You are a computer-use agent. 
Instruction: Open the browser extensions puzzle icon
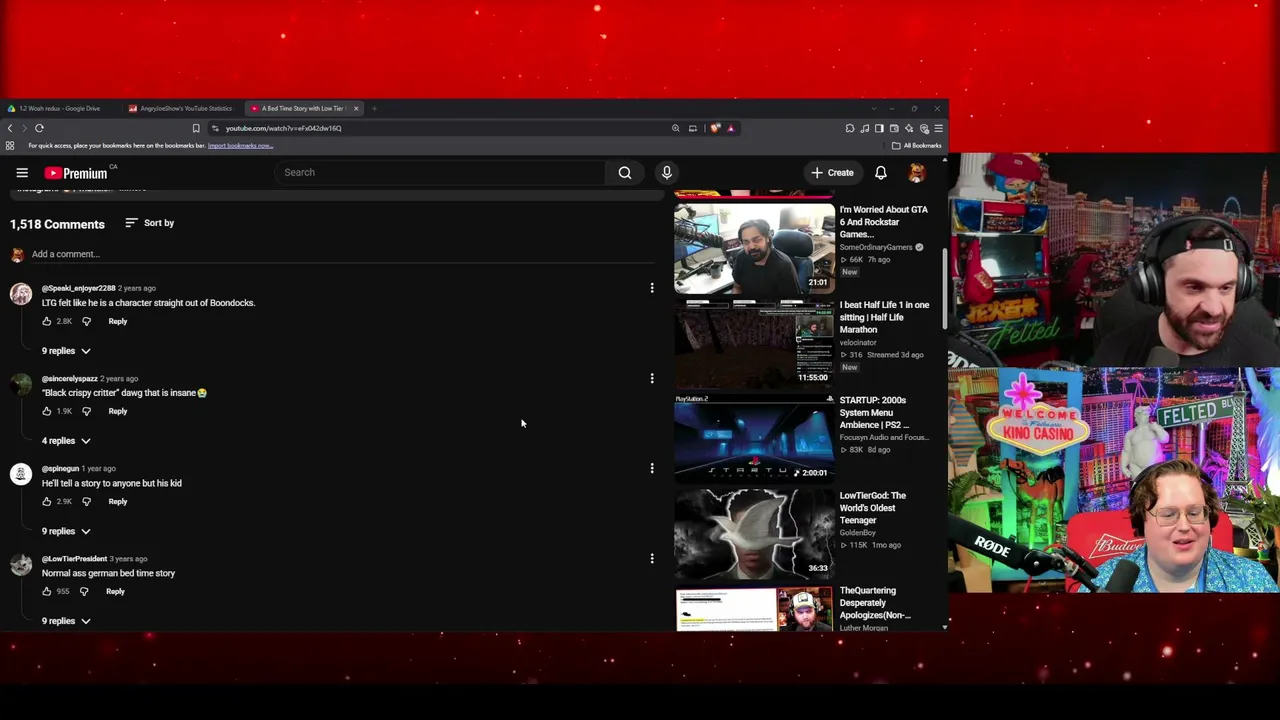(850, 128)
